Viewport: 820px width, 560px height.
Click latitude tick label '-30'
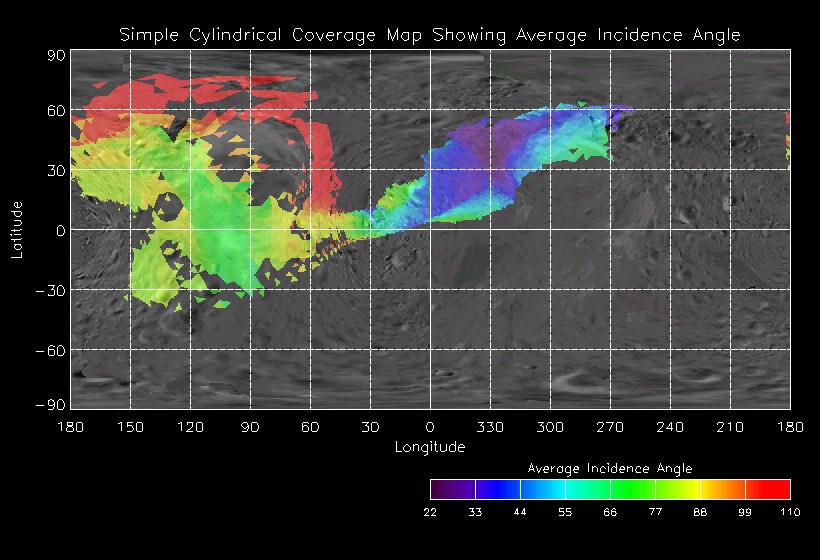[x=50, y=291]
